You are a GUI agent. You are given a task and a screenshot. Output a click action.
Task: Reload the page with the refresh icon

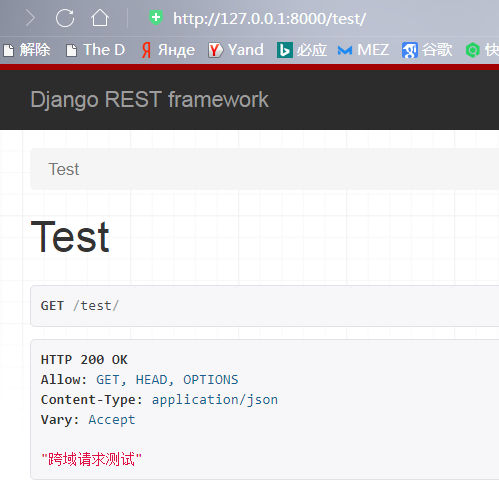pos(65,18)
